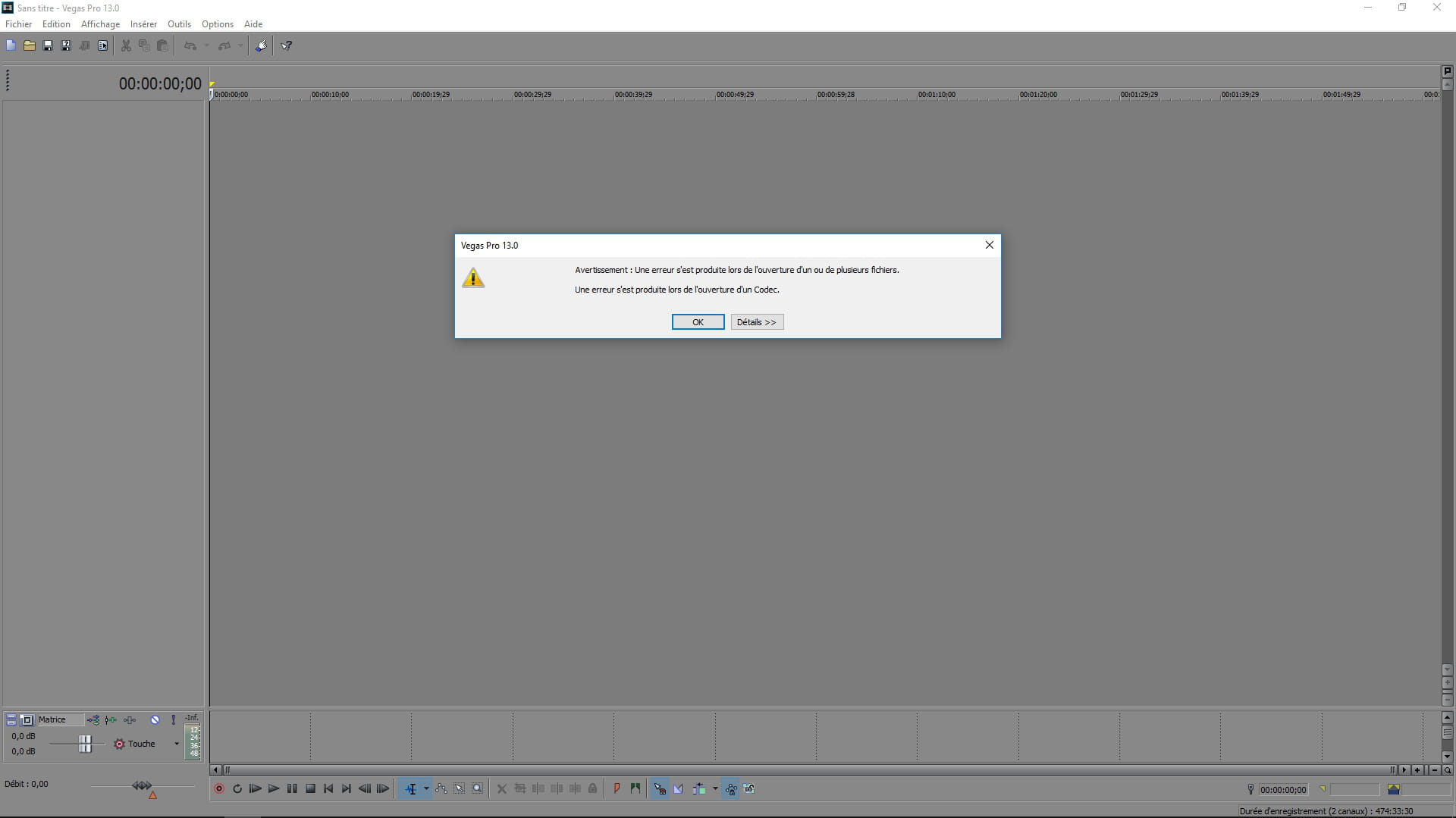Open the Edition menu

click(56, 24)
